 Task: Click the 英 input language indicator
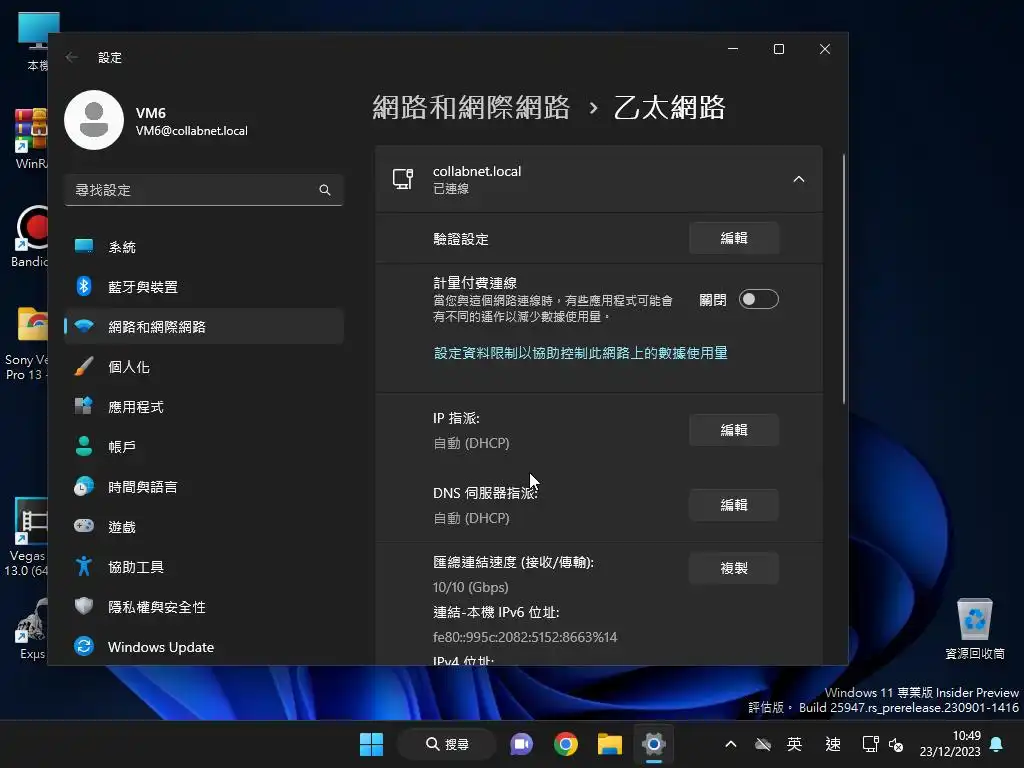point(794,744)
